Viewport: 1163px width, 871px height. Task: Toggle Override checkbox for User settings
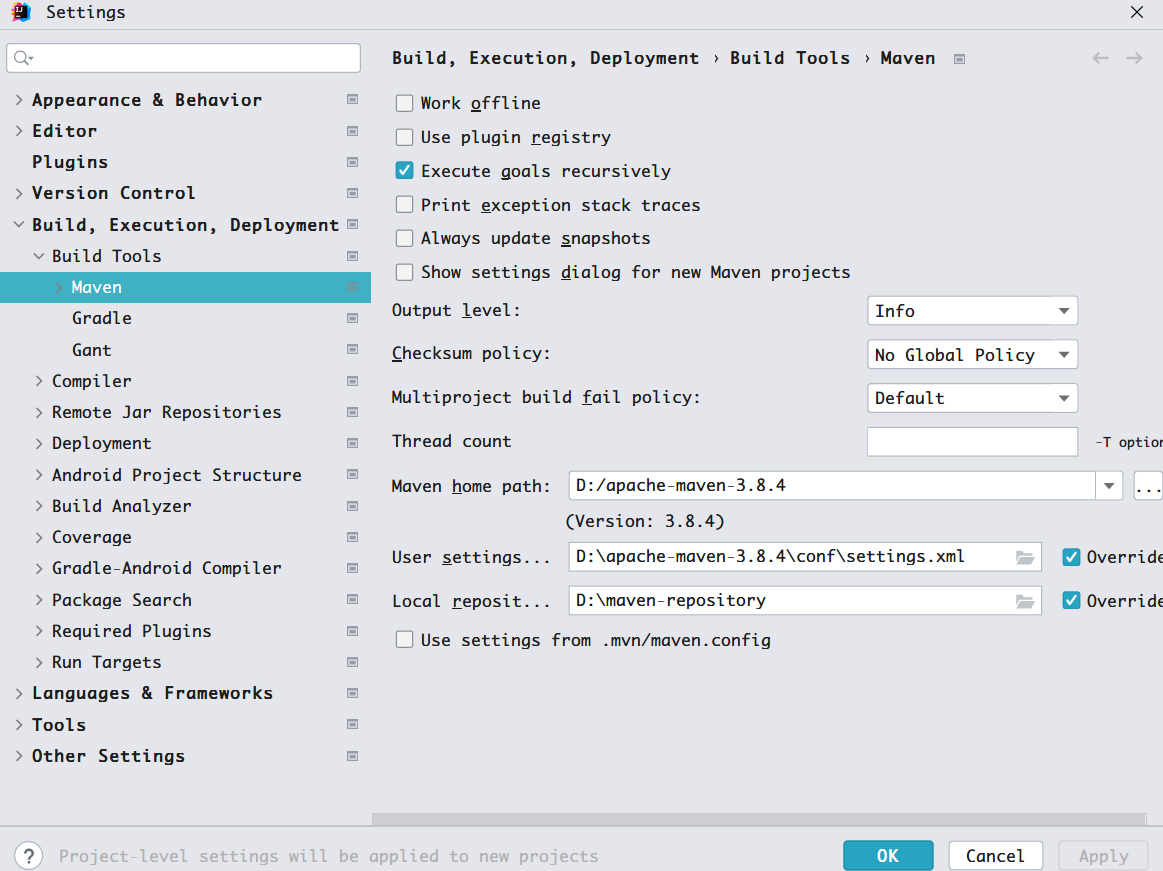point(1071,557)
